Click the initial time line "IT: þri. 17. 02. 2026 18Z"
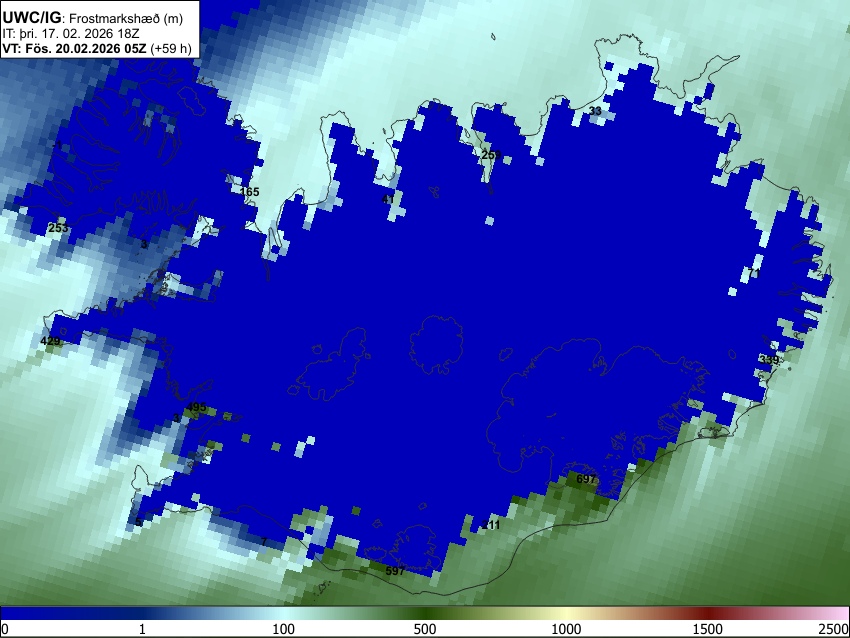Viewport: 850px width, 638px height. tap(70, 34)
